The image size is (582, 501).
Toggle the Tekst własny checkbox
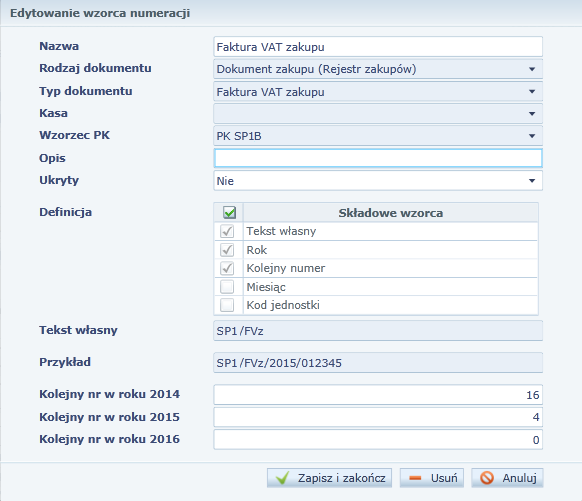[227, 231]
